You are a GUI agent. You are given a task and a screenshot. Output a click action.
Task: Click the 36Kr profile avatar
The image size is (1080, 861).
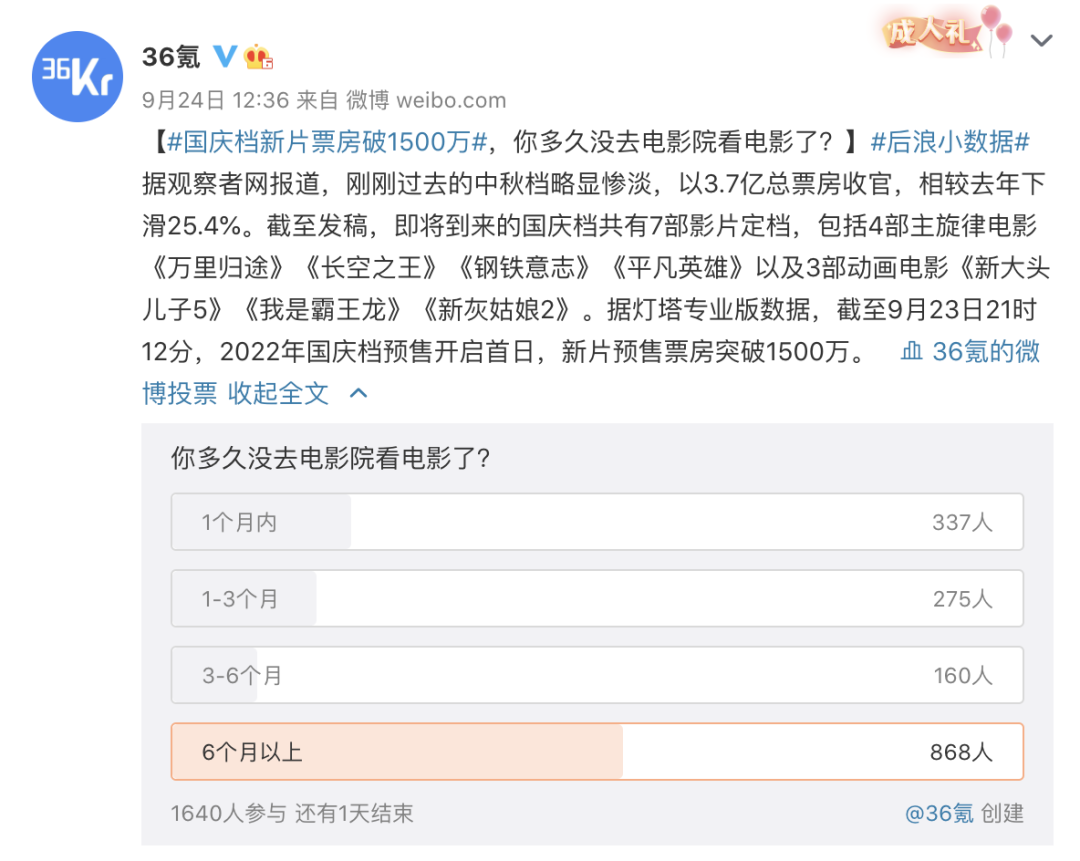77,77
